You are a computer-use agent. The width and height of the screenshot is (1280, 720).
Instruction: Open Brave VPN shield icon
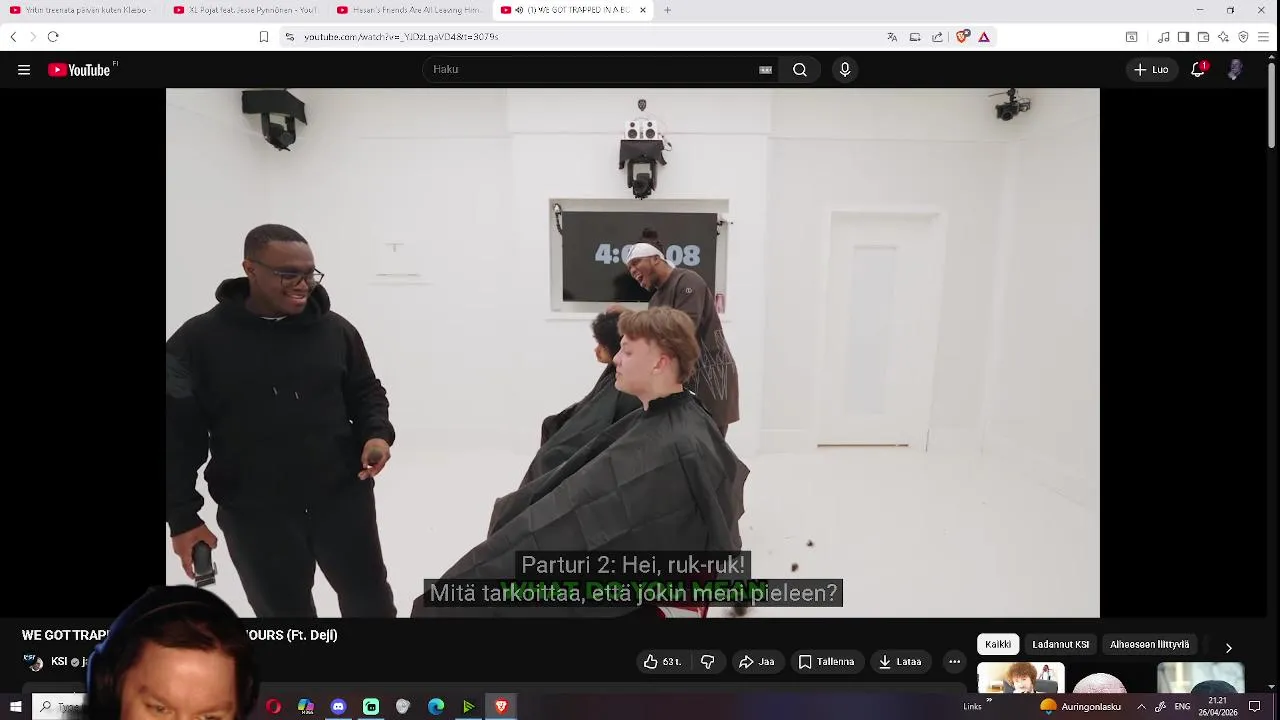coord(1243,37)
